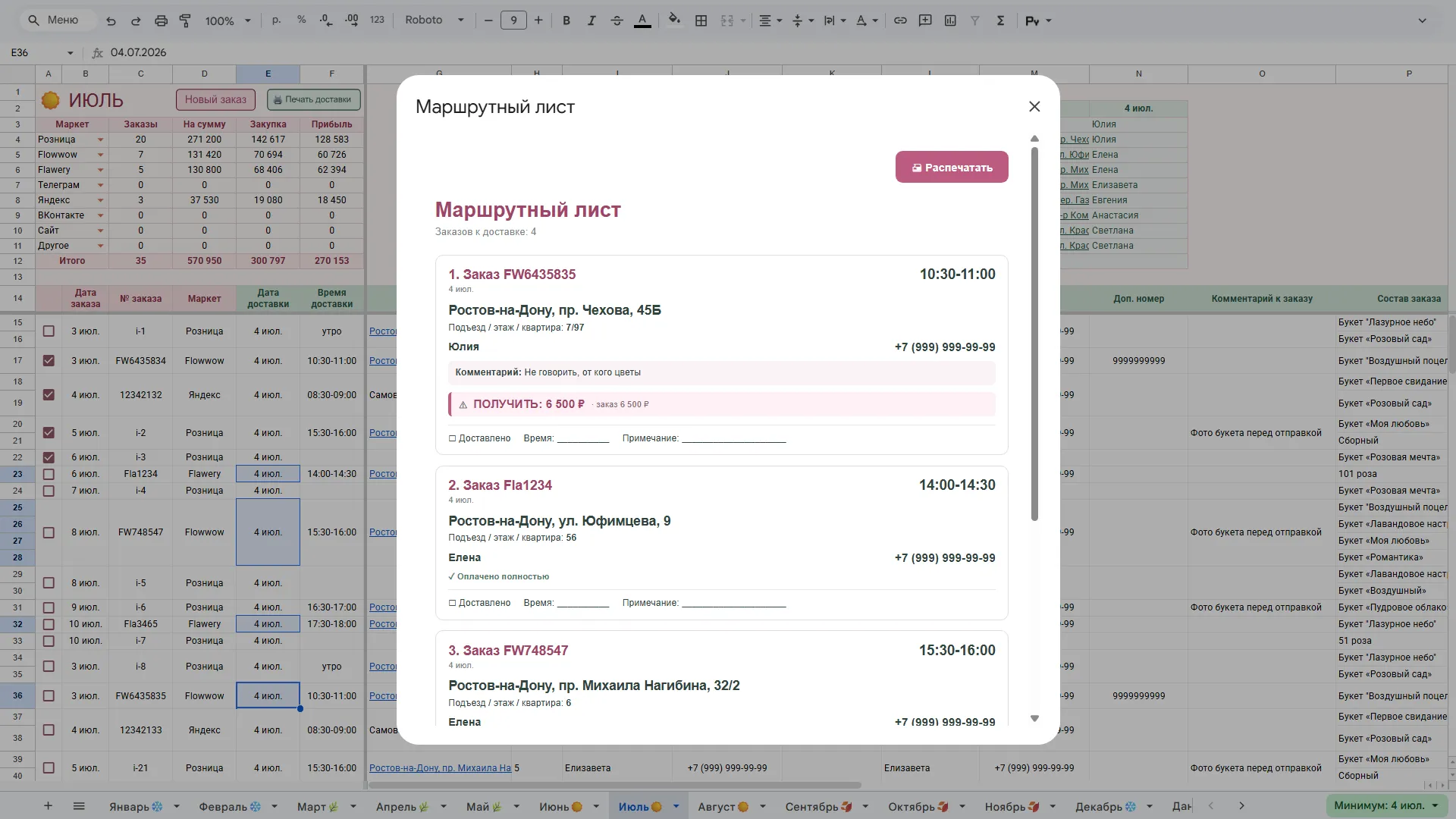Open the fill color picker
The width and height of the screenshot is (1456, 819).
[674, 20]
